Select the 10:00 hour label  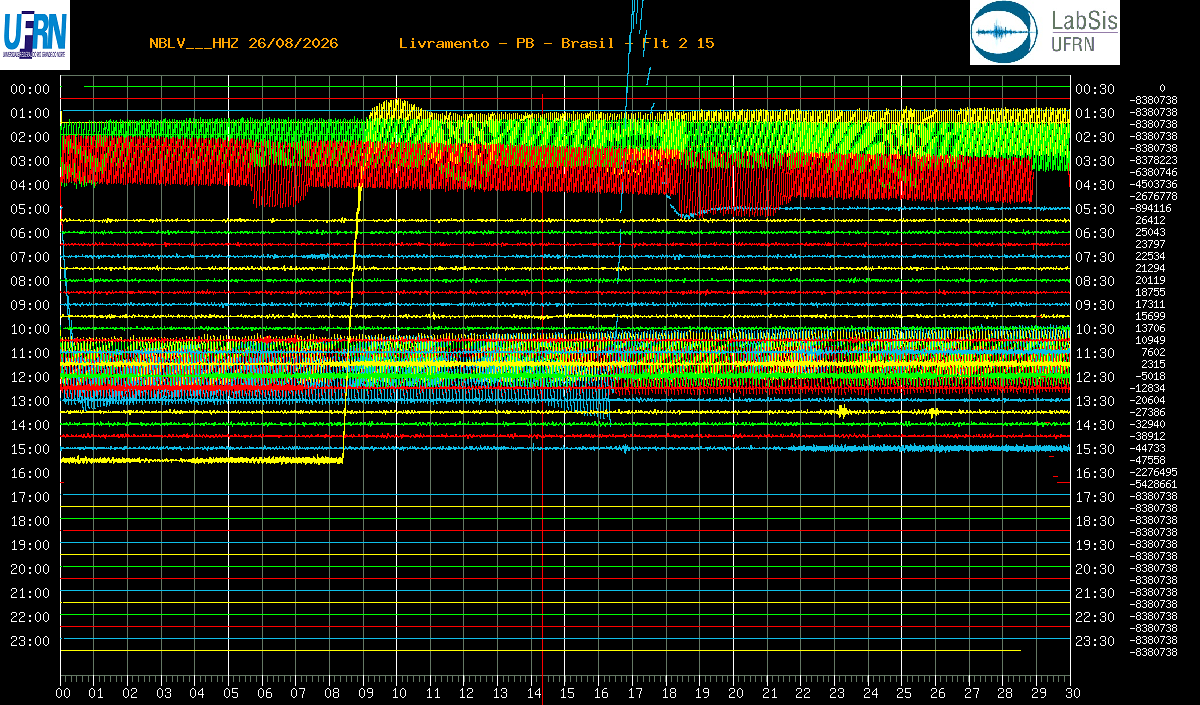[30, 329]
